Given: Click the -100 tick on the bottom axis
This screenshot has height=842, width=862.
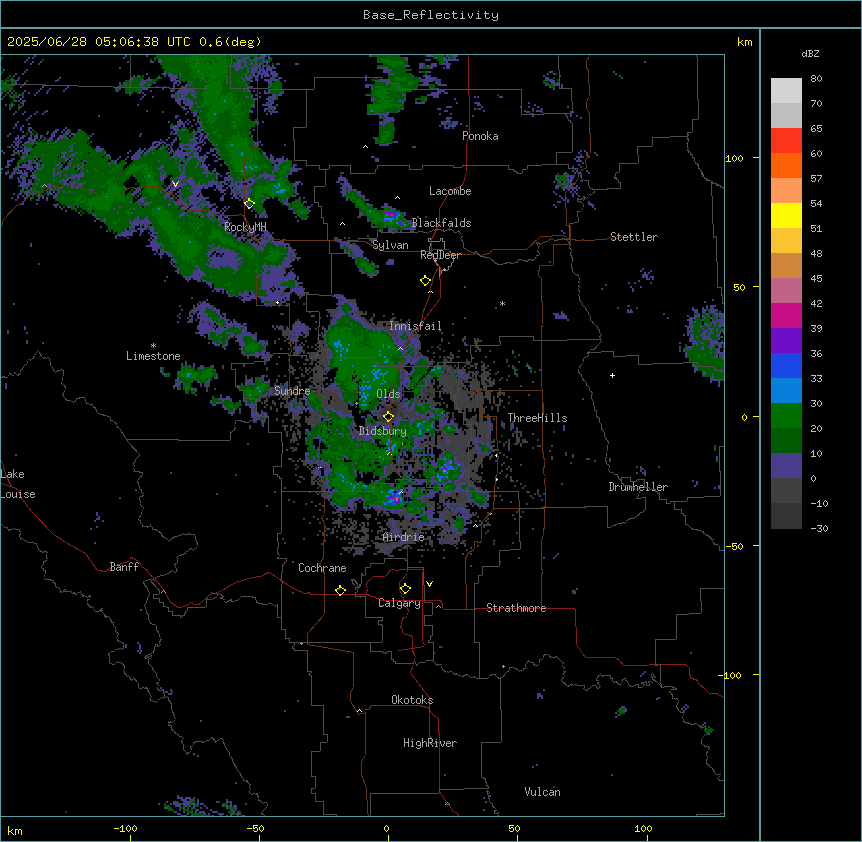Looking at the screenshot, I should point(125,828).
